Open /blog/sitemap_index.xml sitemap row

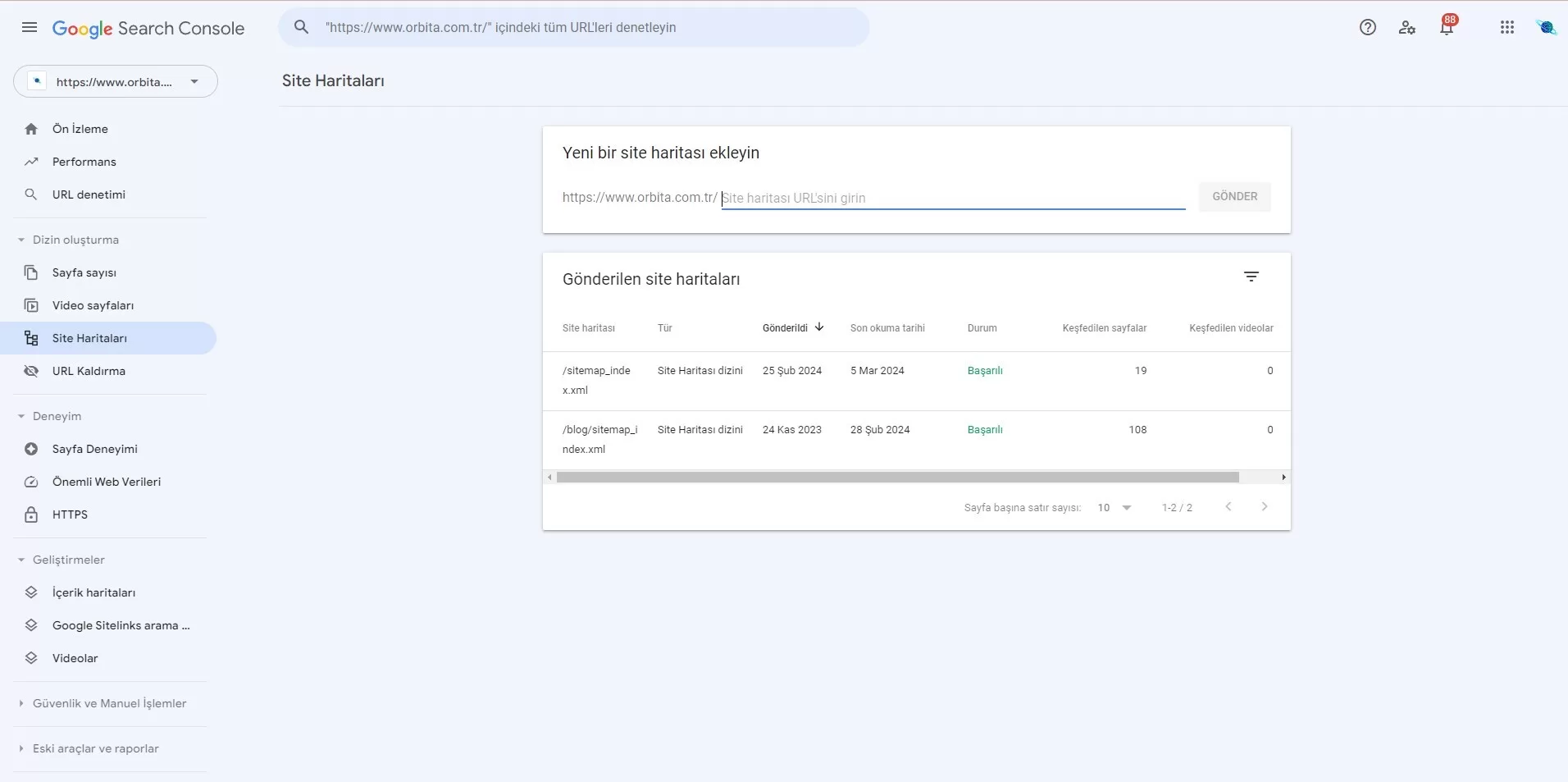[x=917, y=440]
